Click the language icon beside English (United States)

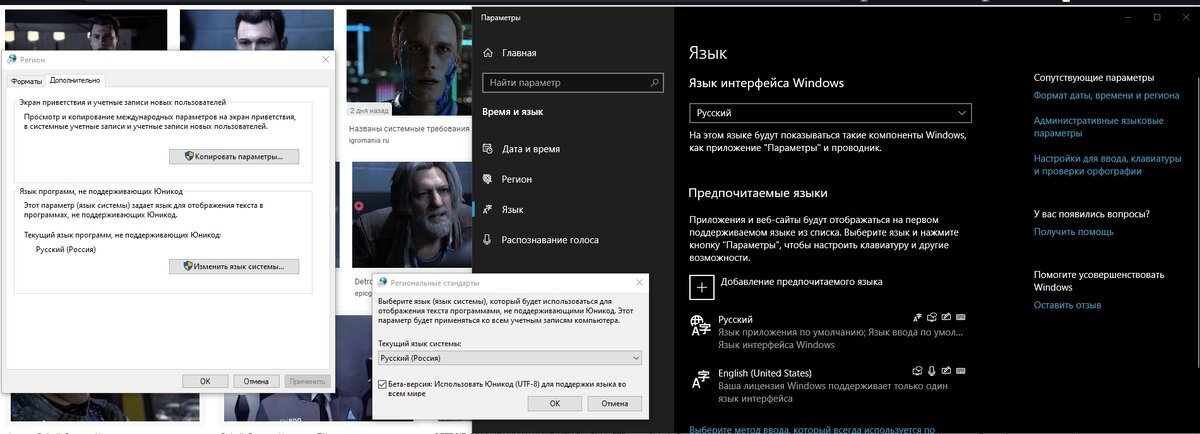click(x=701, y=379)
